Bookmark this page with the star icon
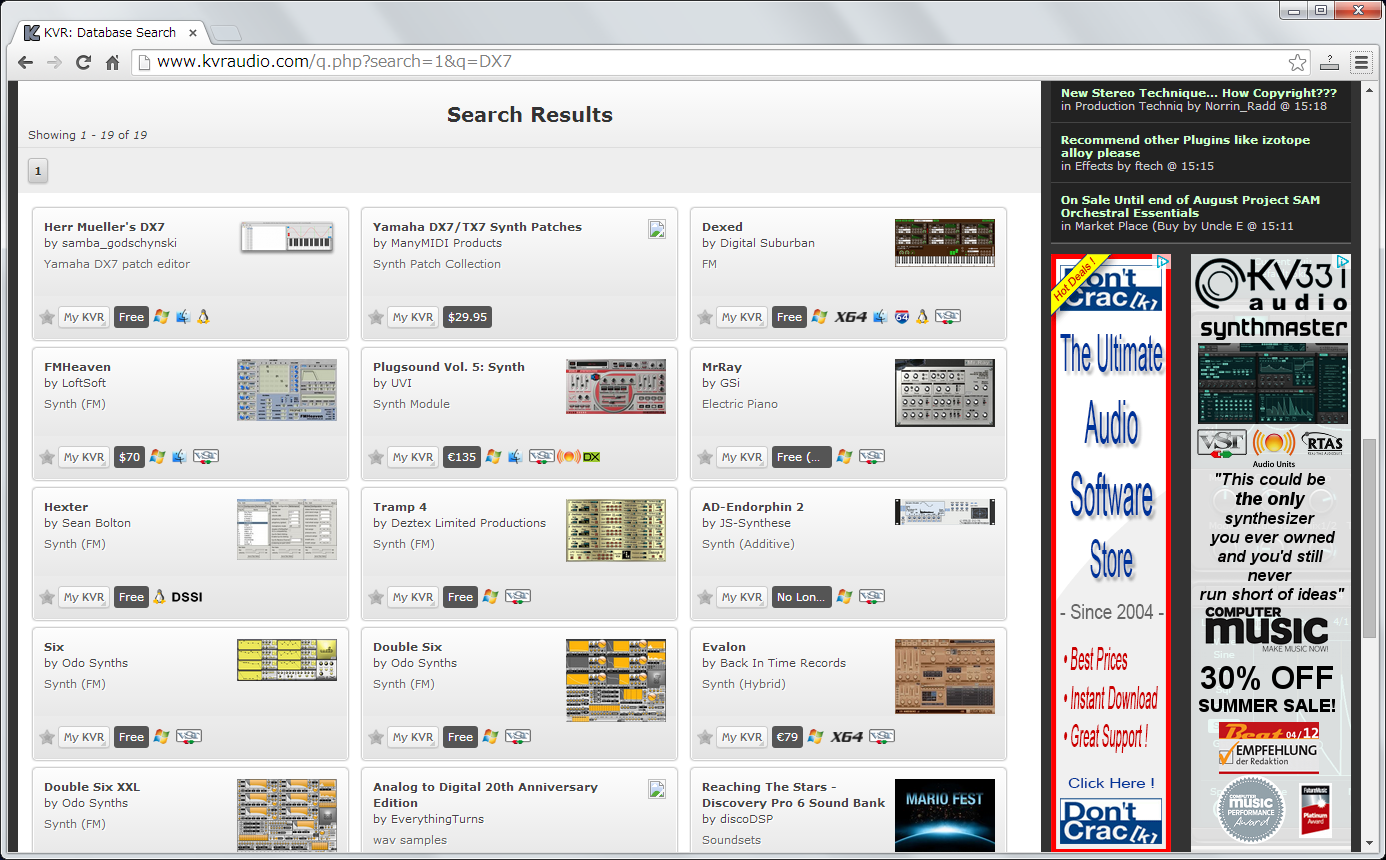Viewport: 1386px width, 860px height. pos(1297,62)
